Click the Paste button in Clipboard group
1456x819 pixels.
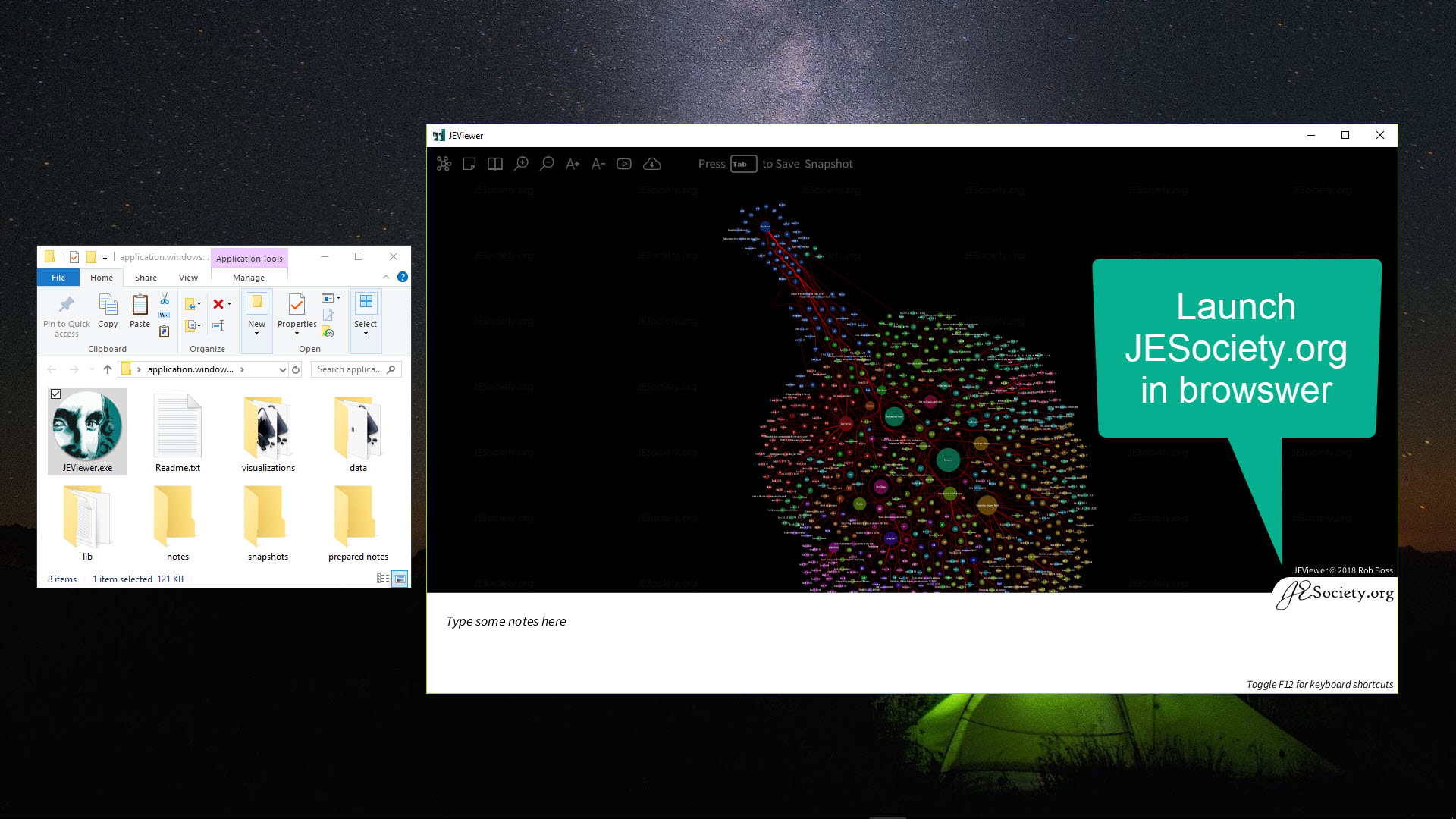(140, 312)
